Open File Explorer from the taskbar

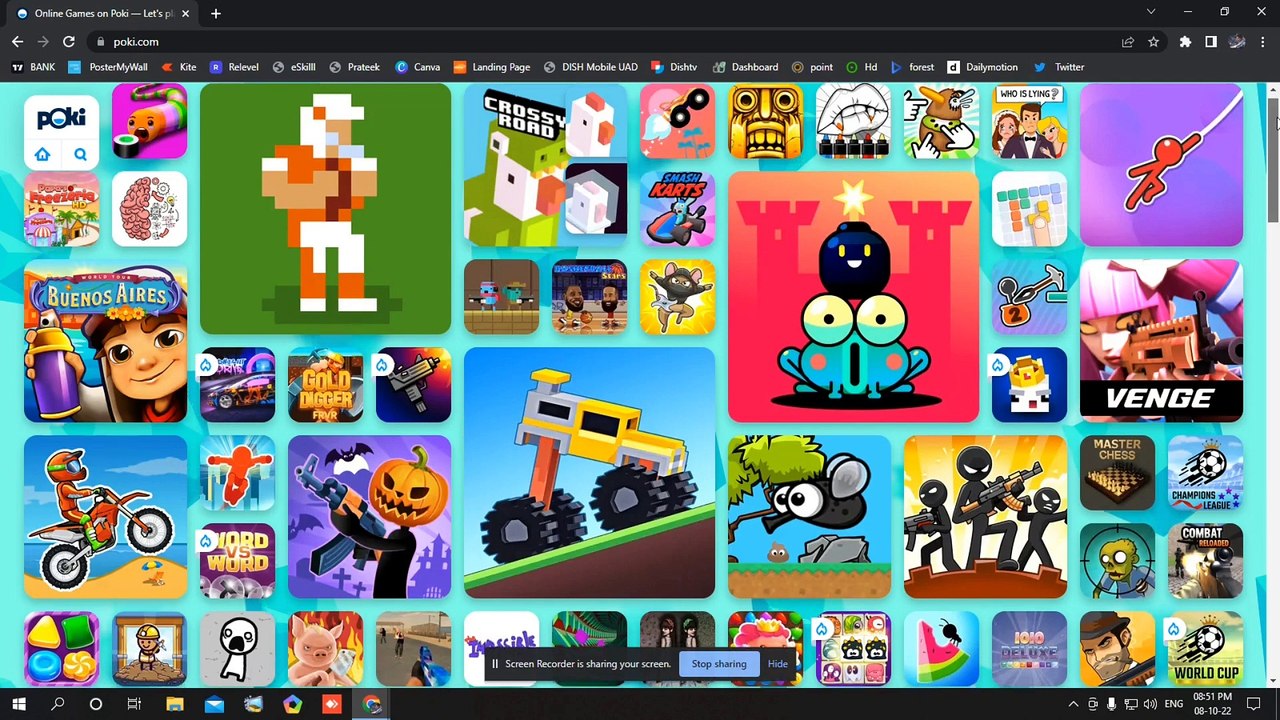coord(174,704)
